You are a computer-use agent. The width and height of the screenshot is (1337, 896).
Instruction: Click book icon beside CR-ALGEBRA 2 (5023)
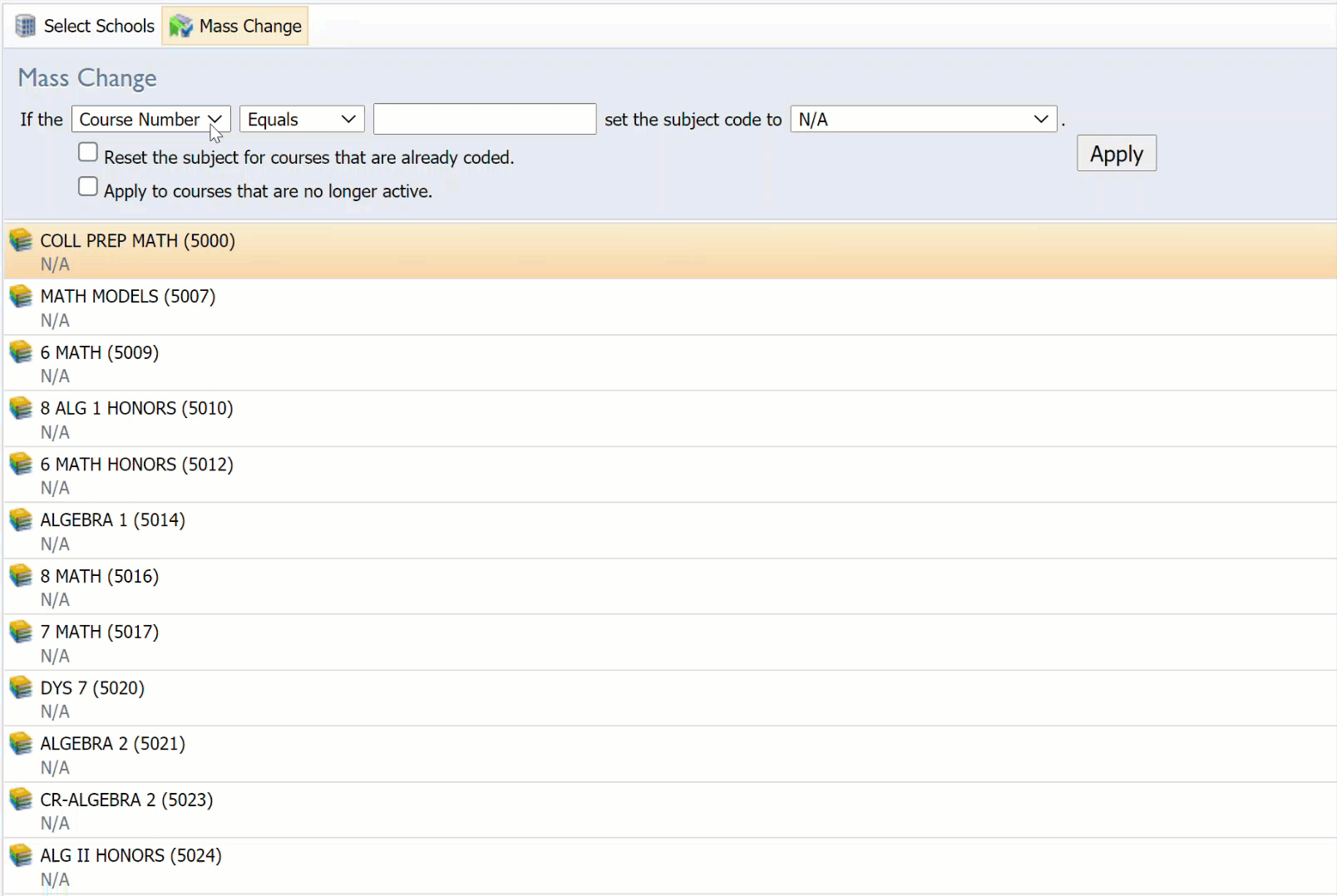(21, 800)
